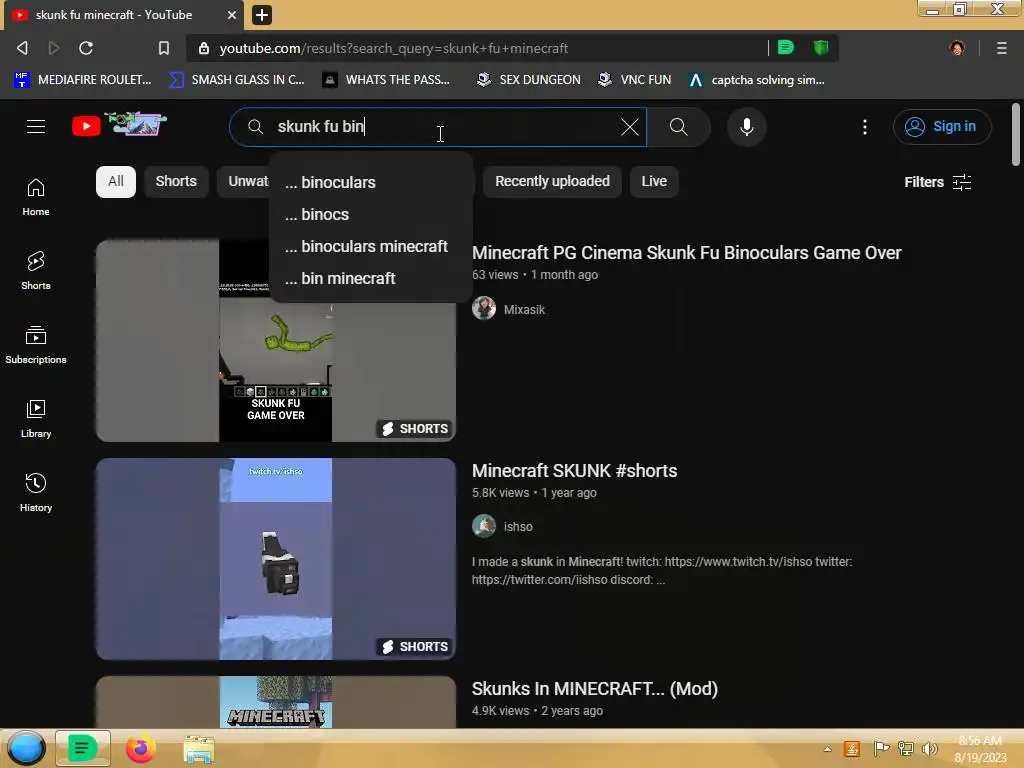Open the Windows Start orb

26,748
